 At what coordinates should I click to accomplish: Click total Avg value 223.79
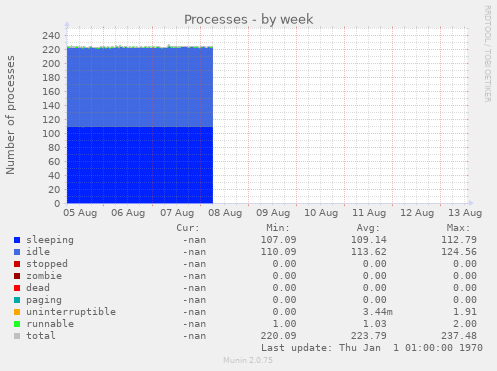tap(369, 336)
